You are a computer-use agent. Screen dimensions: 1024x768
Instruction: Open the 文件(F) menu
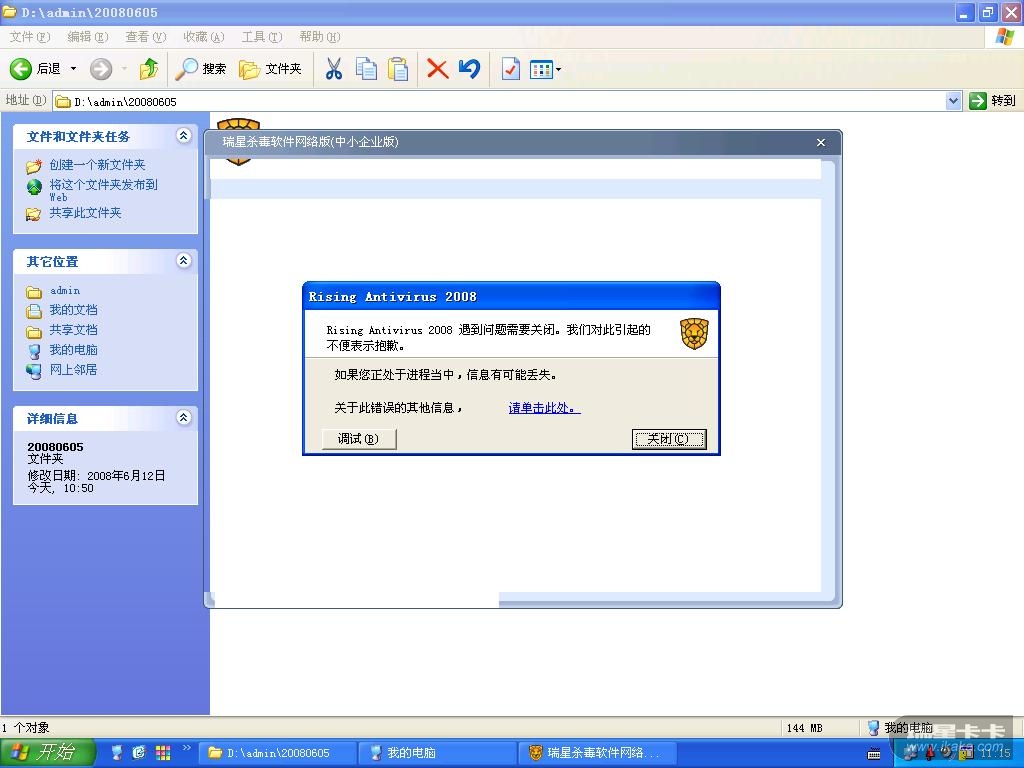[29, 37]
